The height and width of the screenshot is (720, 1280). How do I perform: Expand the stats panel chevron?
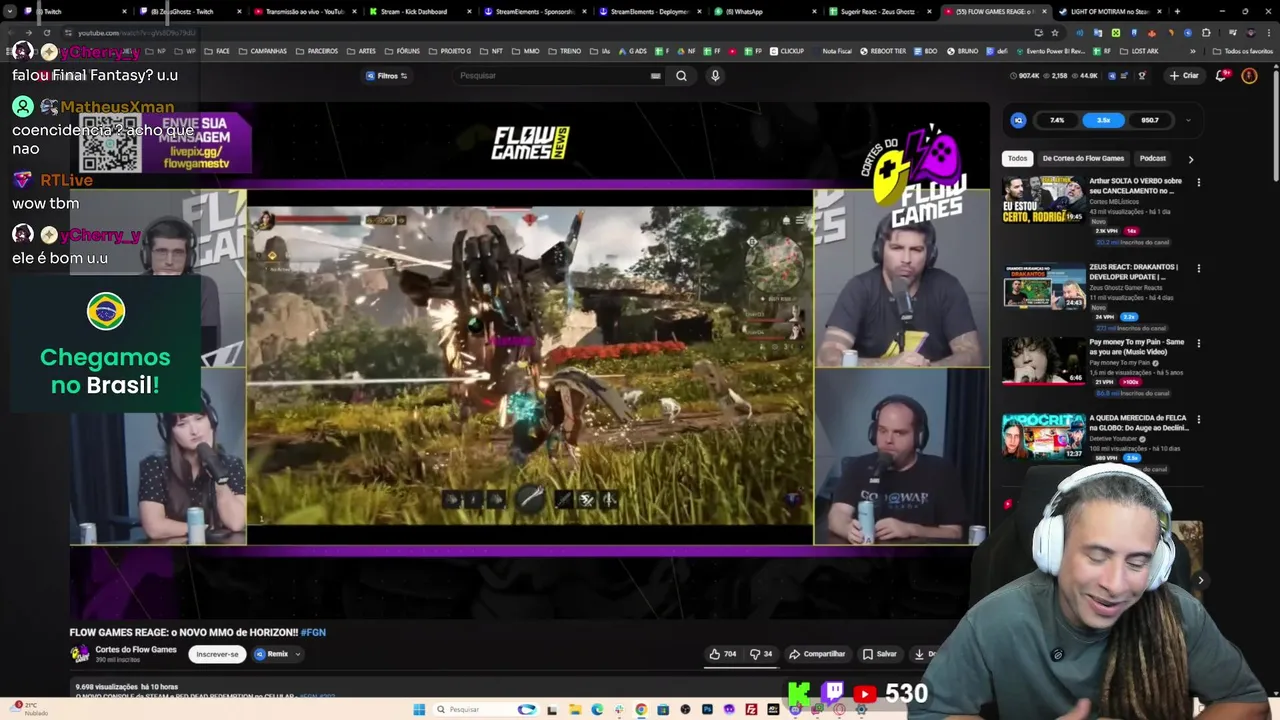click(1188, 120)
